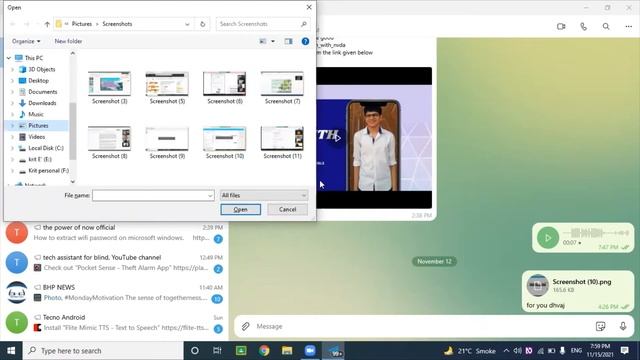Image resolution: width=640 pixels, height=360 pixels.
Task: Open the taskbar notification center
Action: 624,351
